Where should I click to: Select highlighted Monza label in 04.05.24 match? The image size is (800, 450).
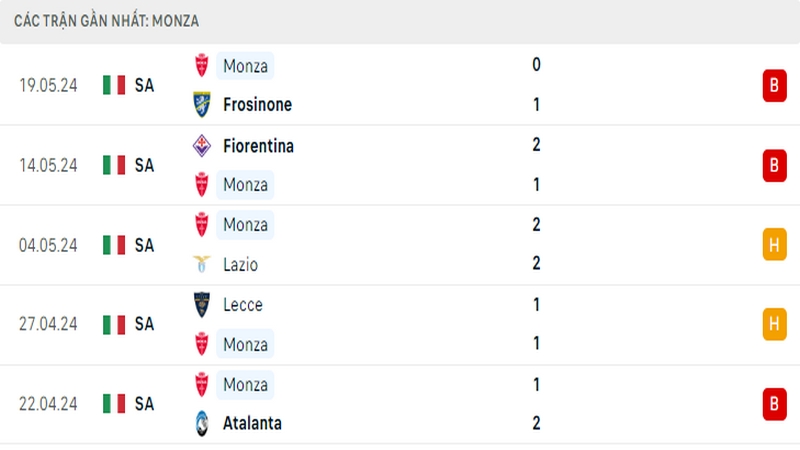click(x=245, y=225)
